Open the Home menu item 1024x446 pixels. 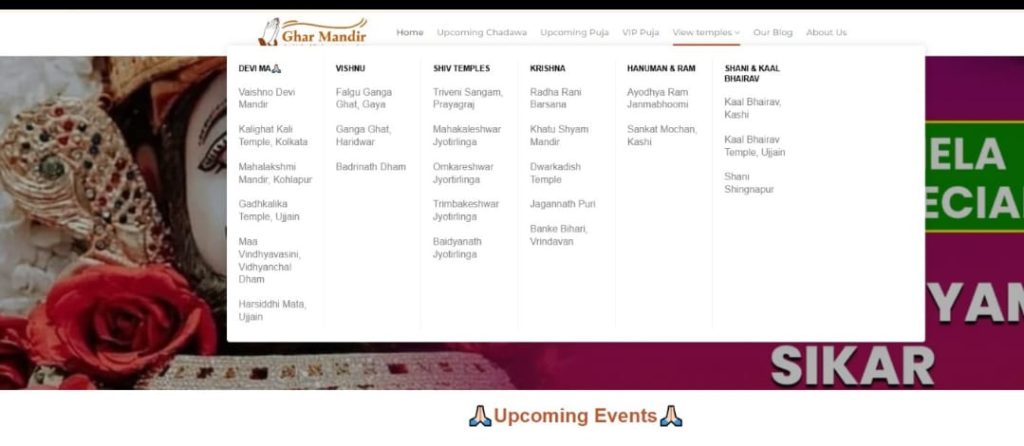coord(409,32)
